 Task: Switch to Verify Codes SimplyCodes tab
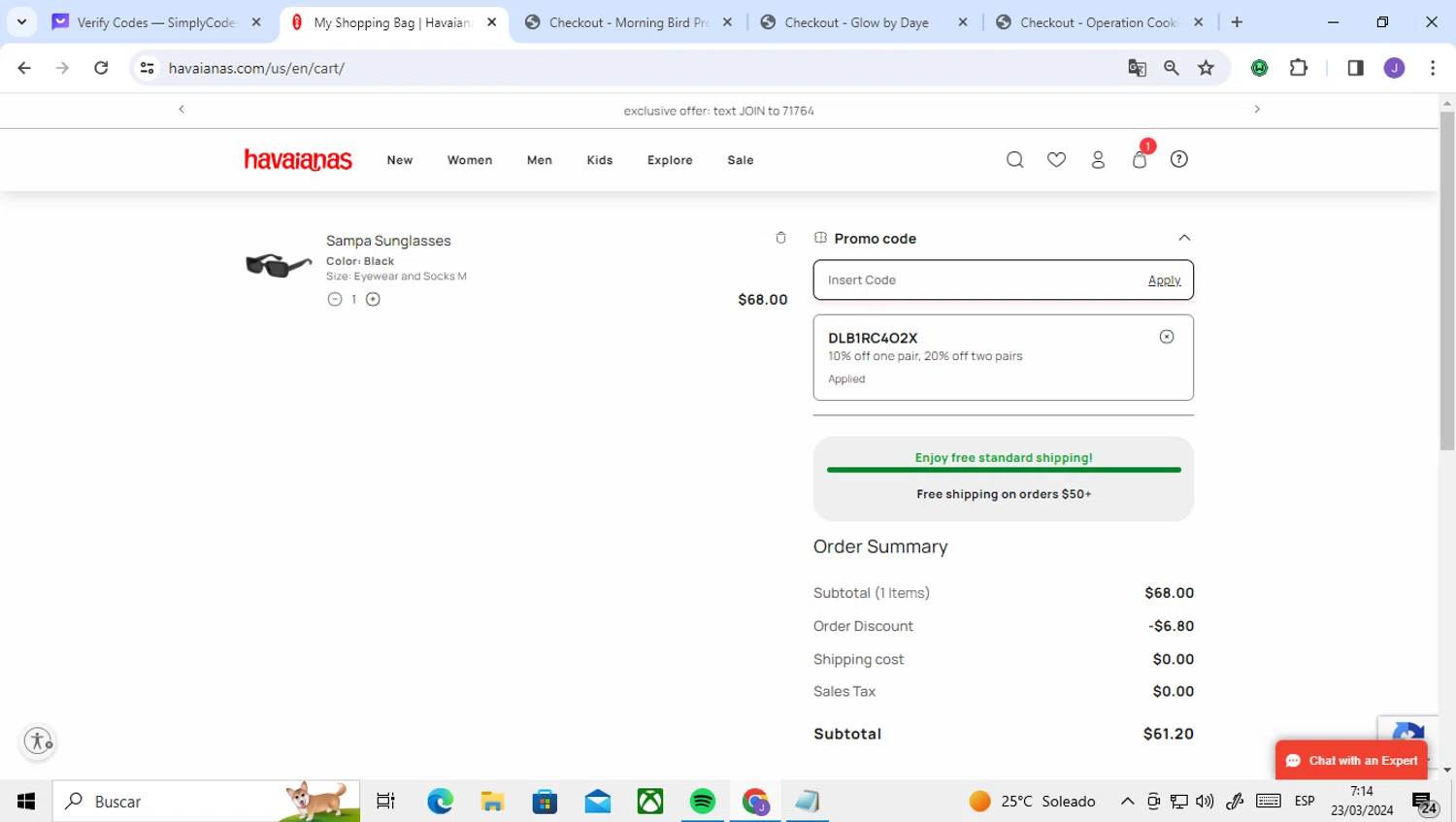coord(155,22)
